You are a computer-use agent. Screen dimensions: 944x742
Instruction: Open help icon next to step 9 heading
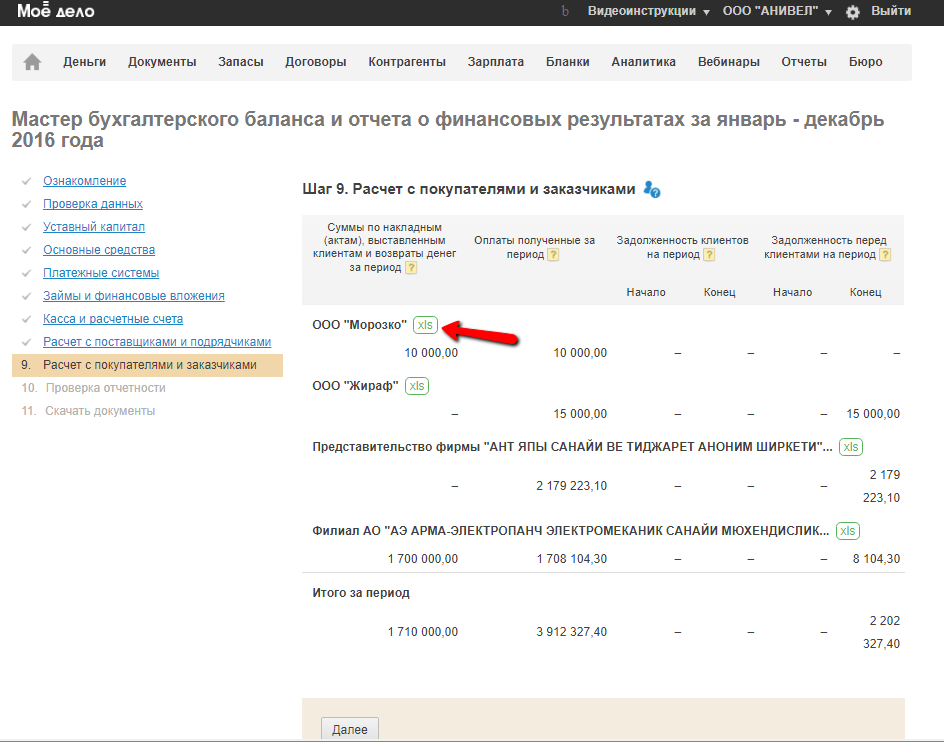pos(652,190)
